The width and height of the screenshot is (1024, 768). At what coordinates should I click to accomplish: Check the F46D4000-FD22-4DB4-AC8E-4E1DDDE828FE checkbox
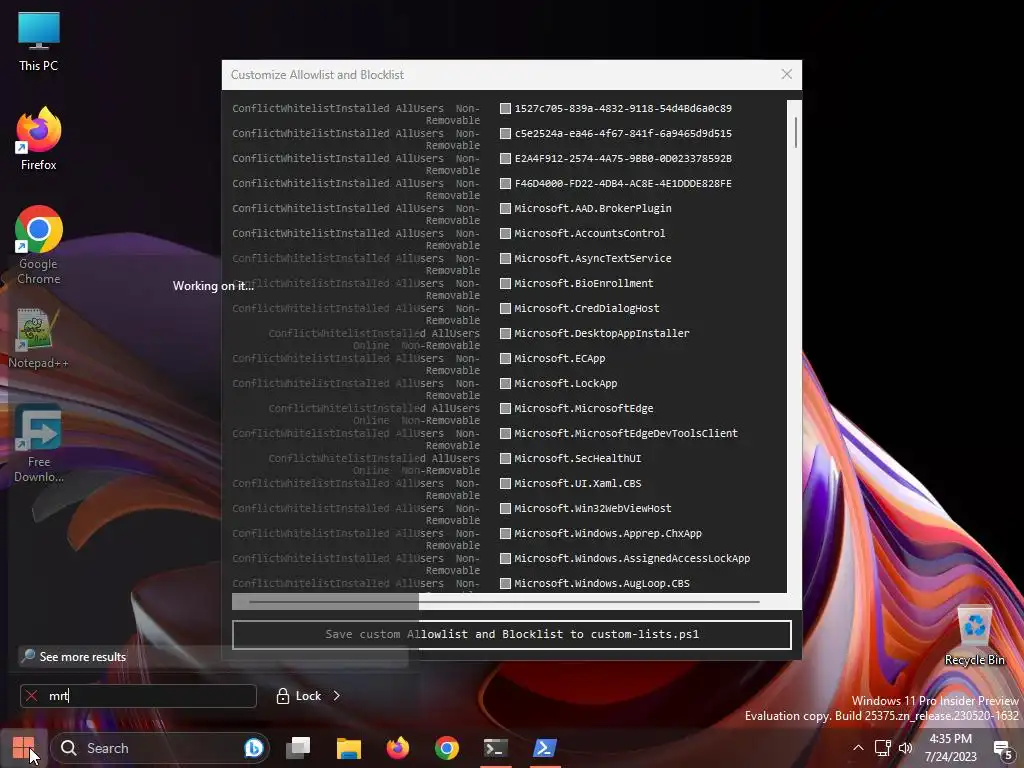click(505, 184)
